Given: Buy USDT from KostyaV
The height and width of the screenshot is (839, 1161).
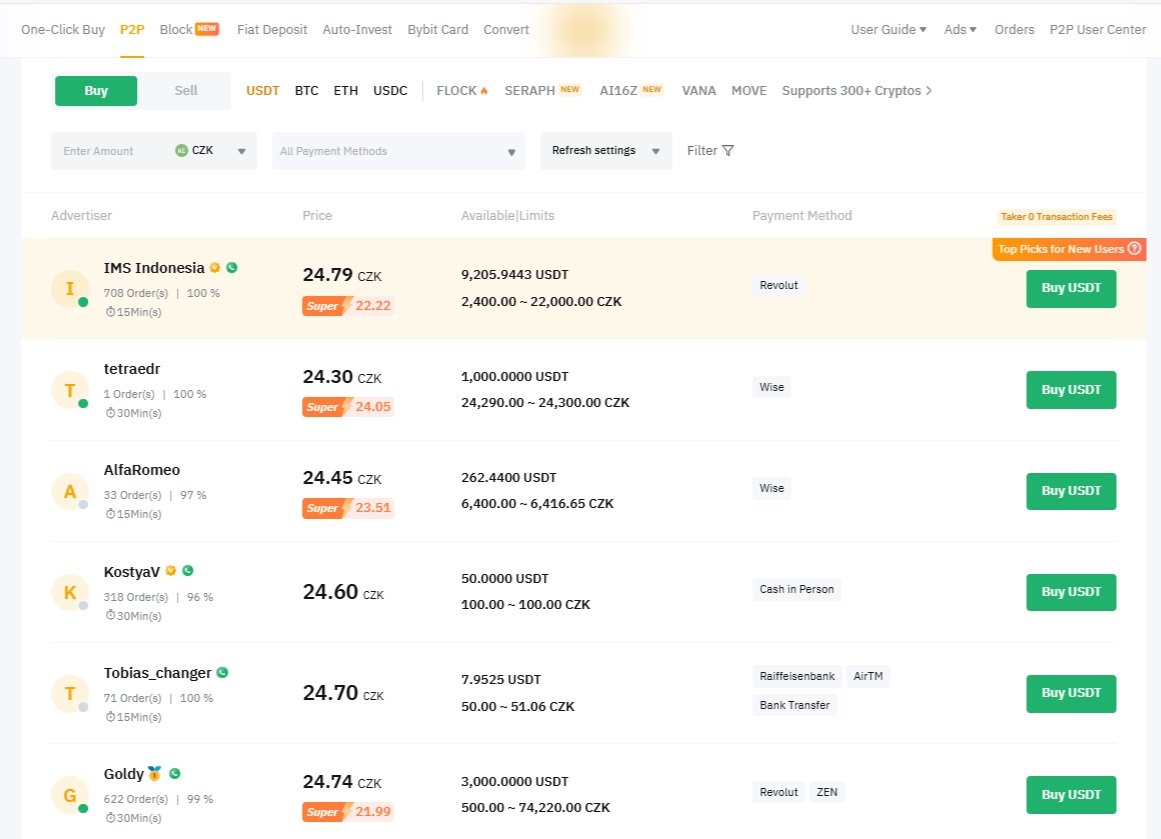Looking at the screenshot, I should coord(1071,592).
